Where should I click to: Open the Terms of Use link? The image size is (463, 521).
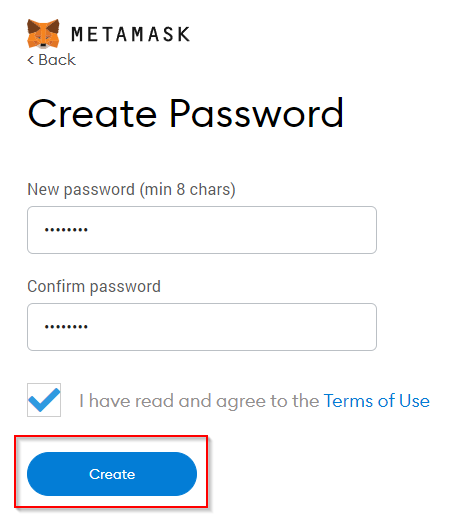[x=377, y=401]
